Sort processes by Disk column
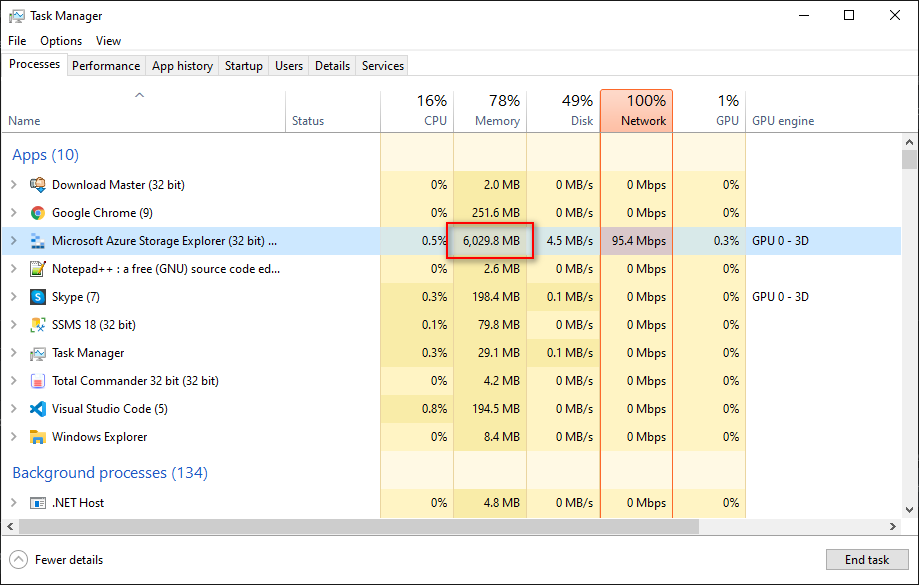The height and width of the screenshot is (585, 919). (563, 111)
